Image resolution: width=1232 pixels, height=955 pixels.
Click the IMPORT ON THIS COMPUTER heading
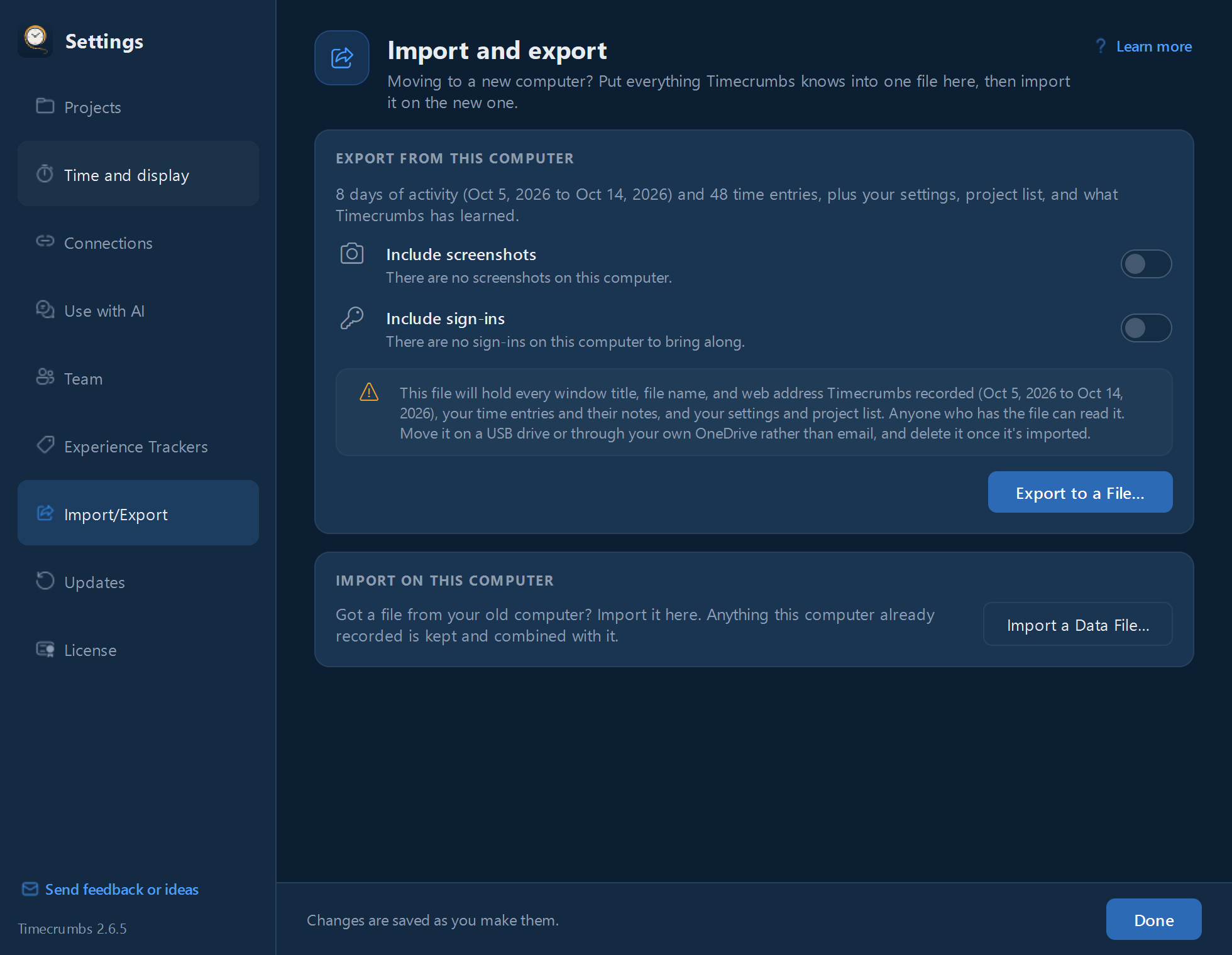point(444,581)
